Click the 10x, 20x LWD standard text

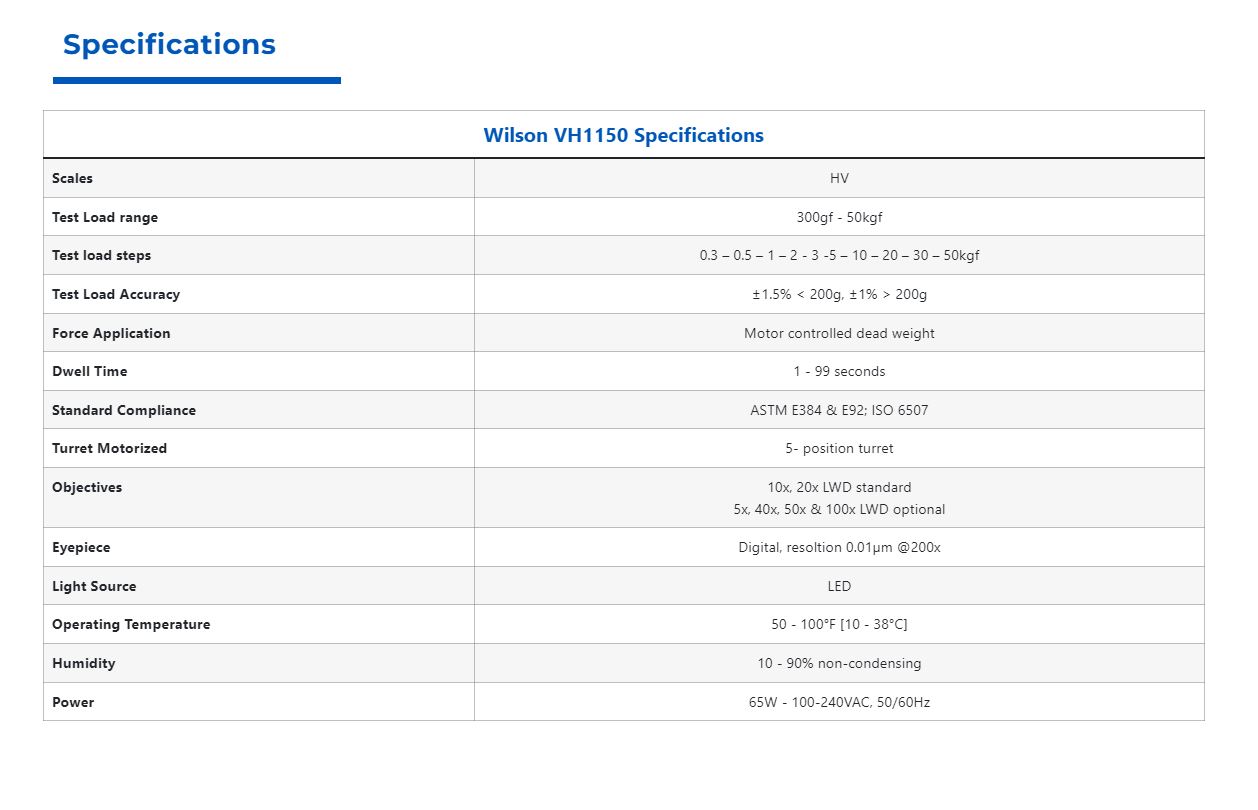pyautogui.click(x=839, y=487)
